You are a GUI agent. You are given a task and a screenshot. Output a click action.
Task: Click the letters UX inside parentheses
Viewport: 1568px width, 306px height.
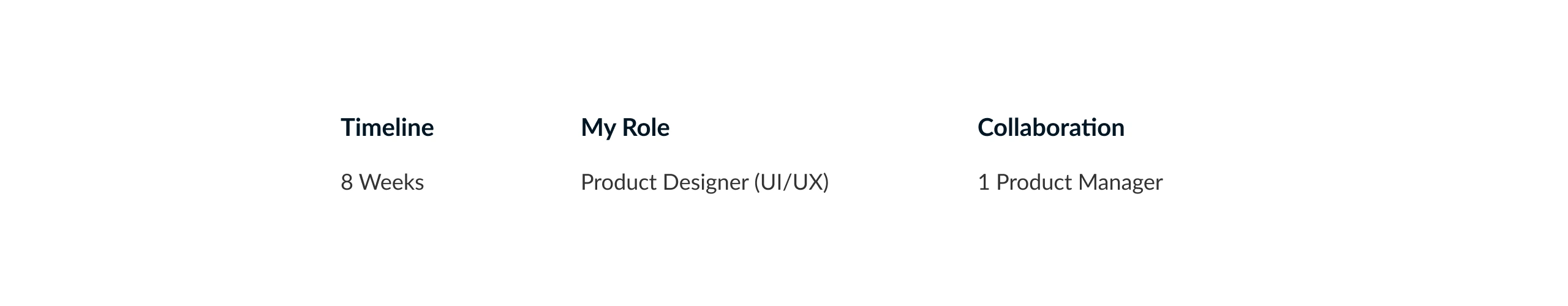pyautogui.click(x=807, y=182)
